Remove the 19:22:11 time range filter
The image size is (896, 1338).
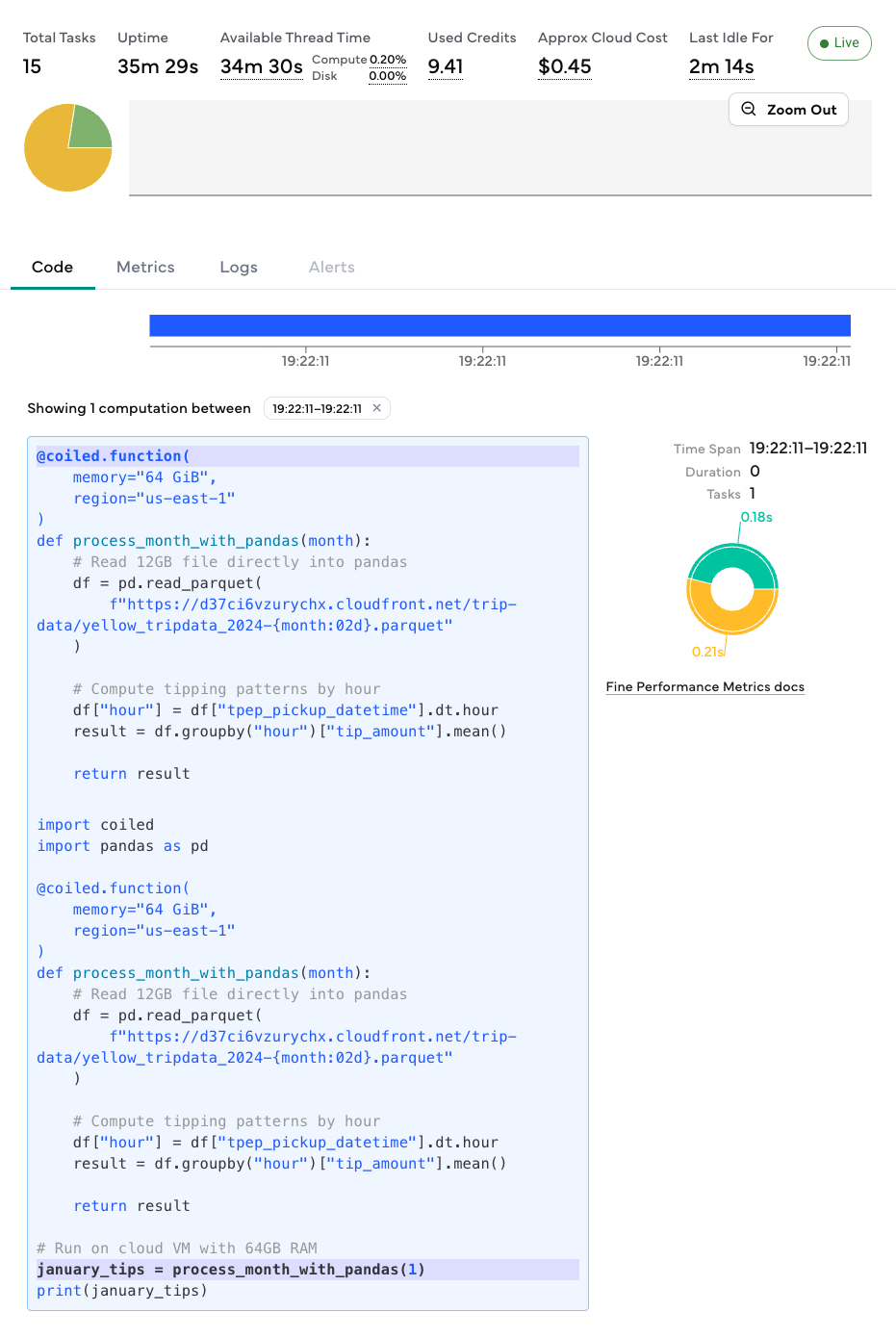pos(377,408)
